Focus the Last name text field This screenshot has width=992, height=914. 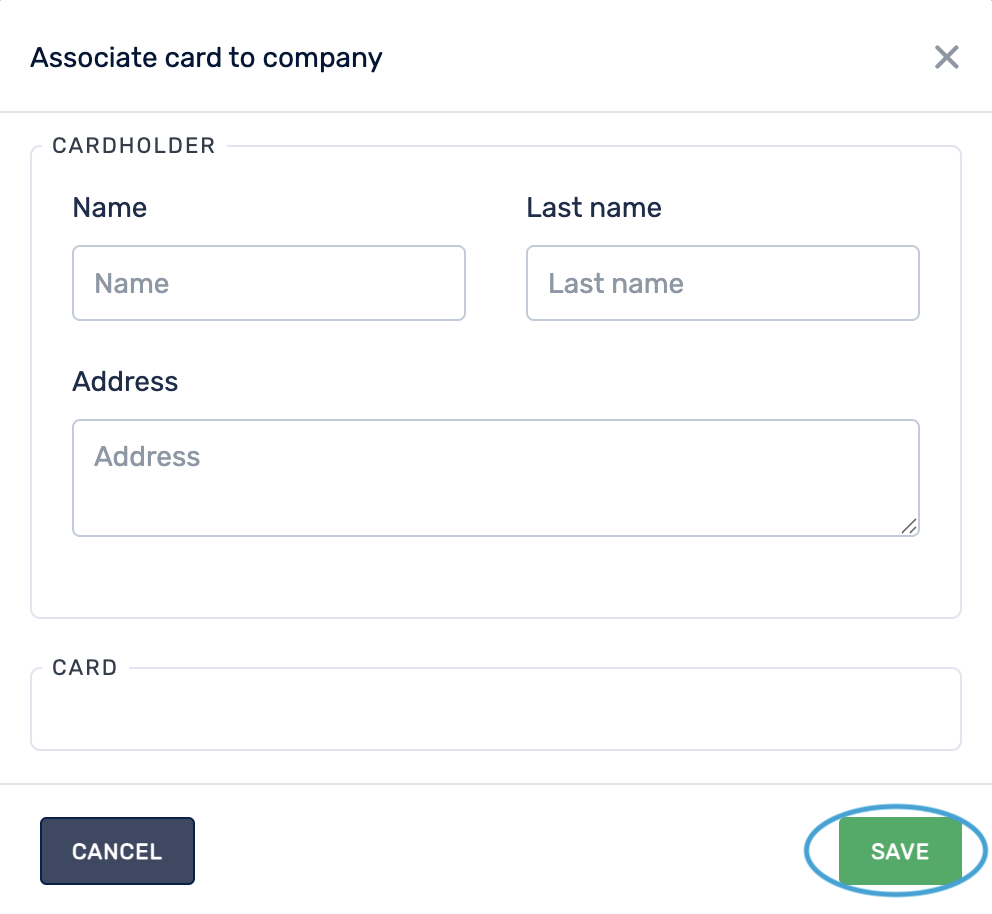[x=722, y=283]
